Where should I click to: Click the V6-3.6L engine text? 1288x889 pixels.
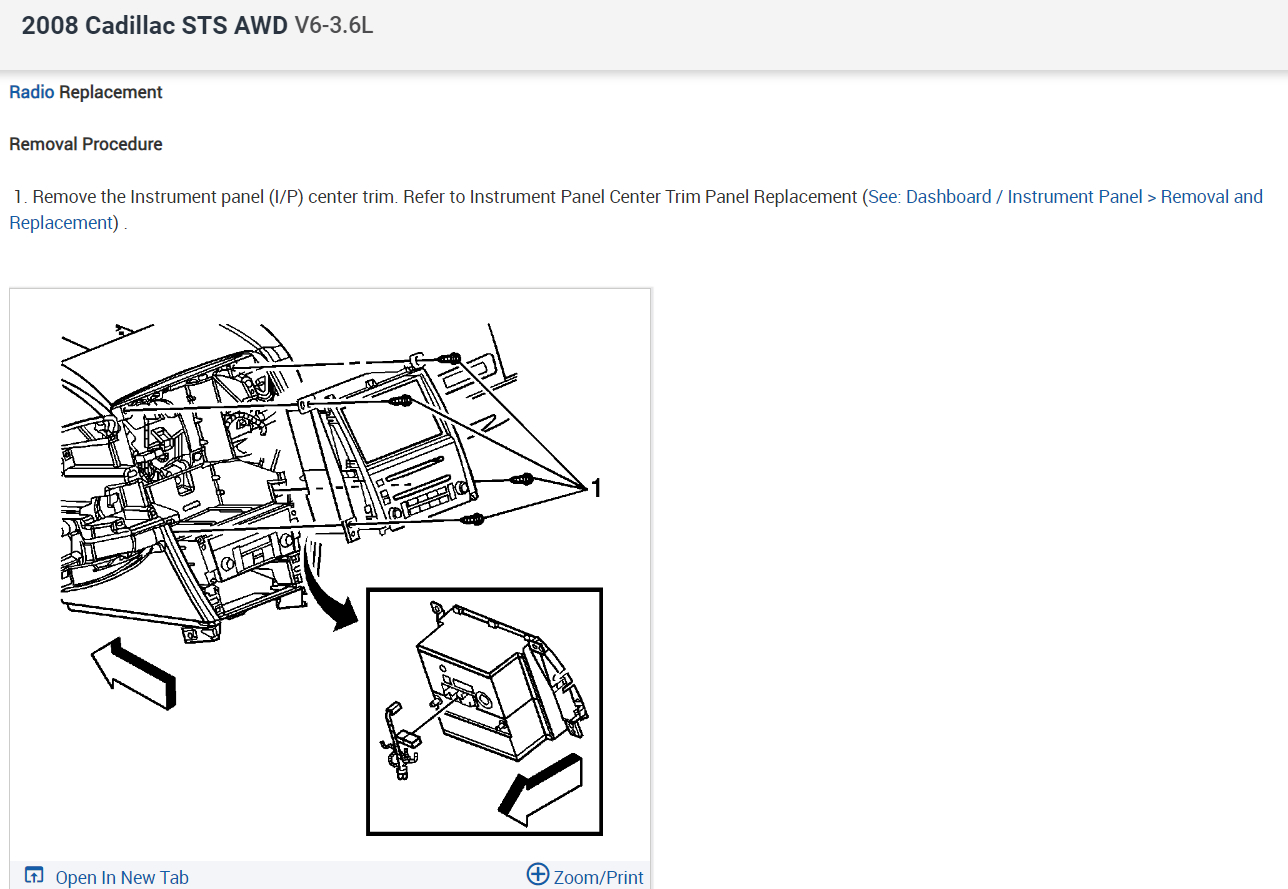coord(334,27)
